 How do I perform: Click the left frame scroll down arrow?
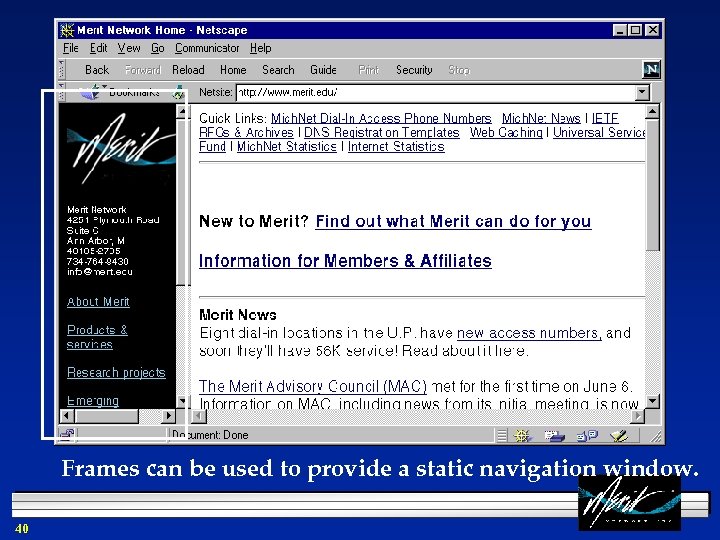point(182,402)
